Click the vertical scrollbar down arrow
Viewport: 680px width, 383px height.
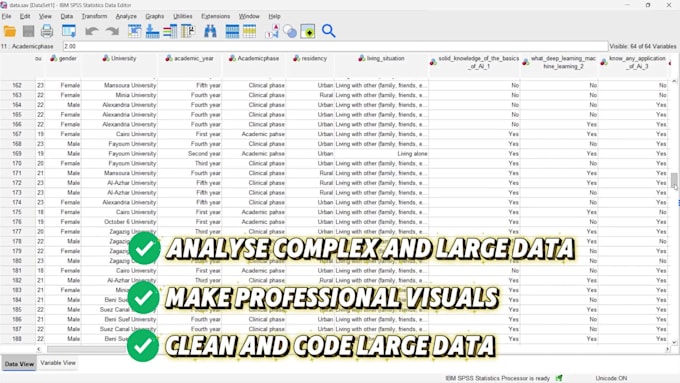[674, 342]
